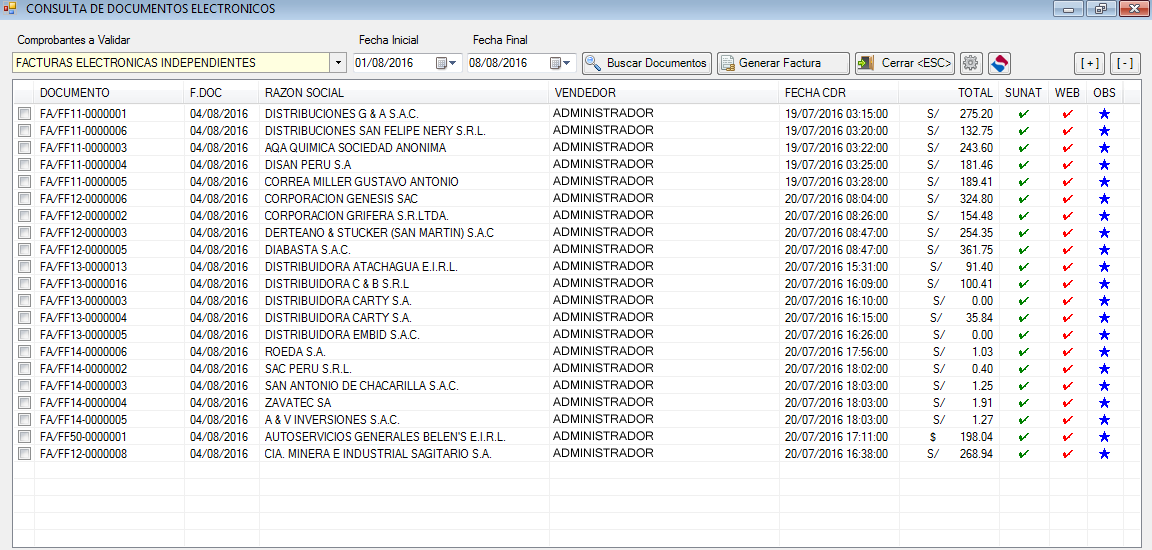The height and width of the screenshot is (550, 1152).
Task: Click the Generar Factura button
Action: click(x=783, y=63)
